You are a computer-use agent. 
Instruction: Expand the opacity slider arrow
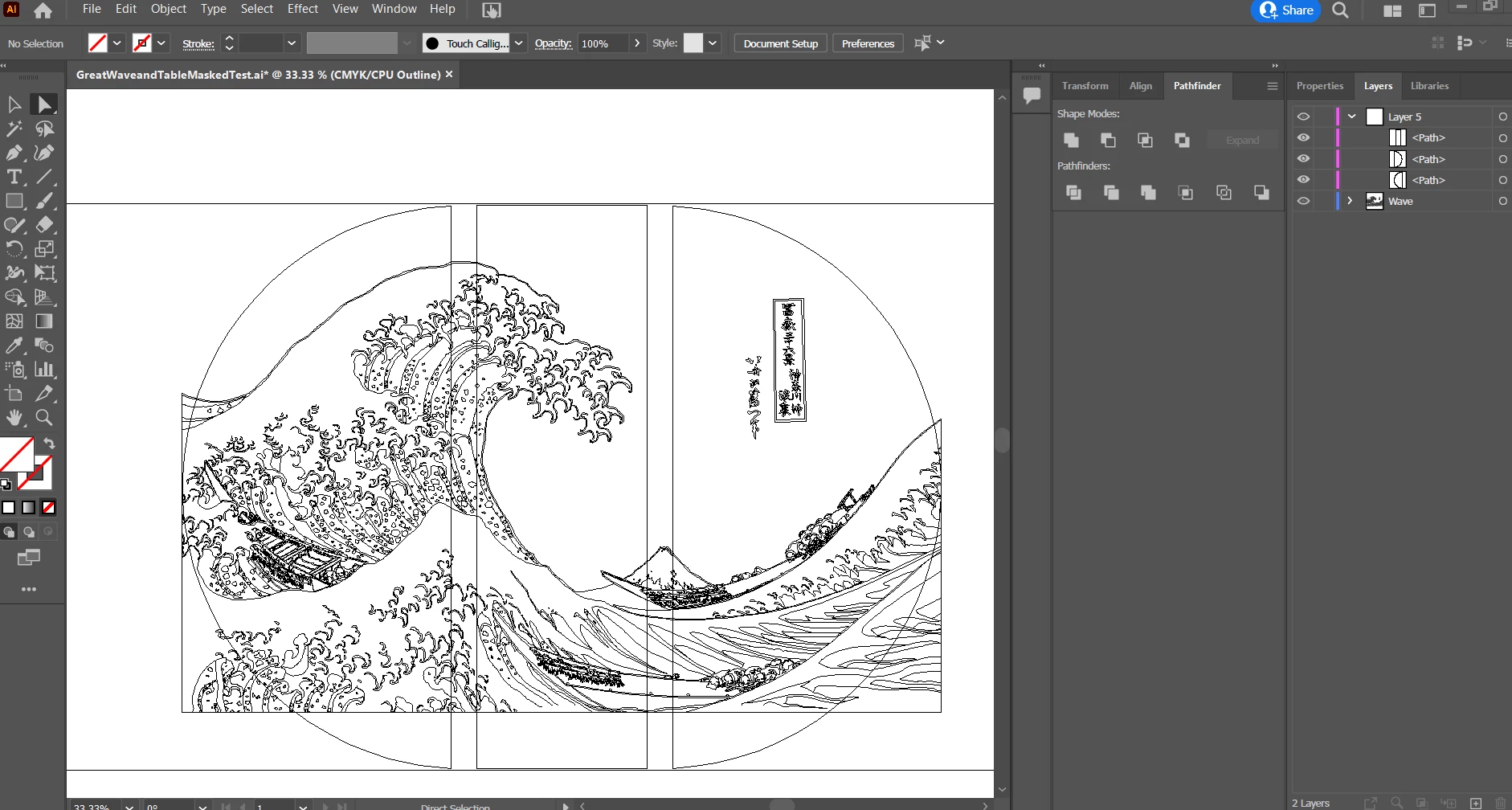[x=637, y=43]
